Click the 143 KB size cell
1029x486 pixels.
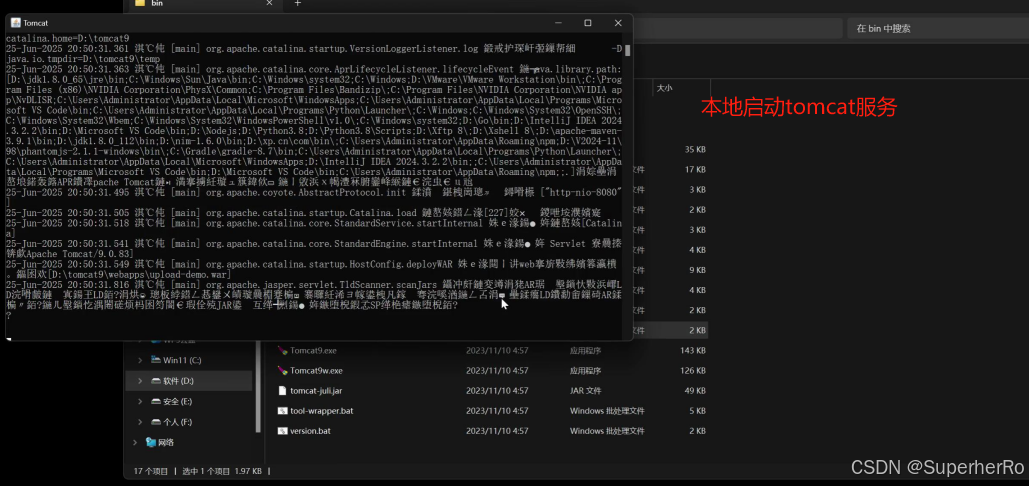pos(693,351)
